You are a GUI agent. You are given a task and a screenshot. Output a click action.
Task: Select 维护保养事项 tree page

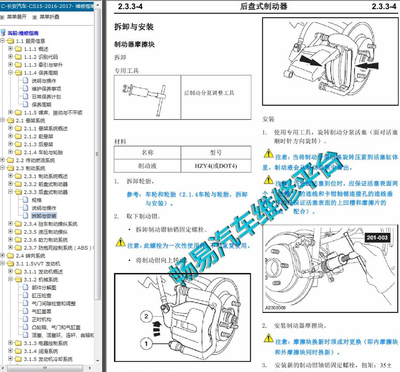point(46,89)
